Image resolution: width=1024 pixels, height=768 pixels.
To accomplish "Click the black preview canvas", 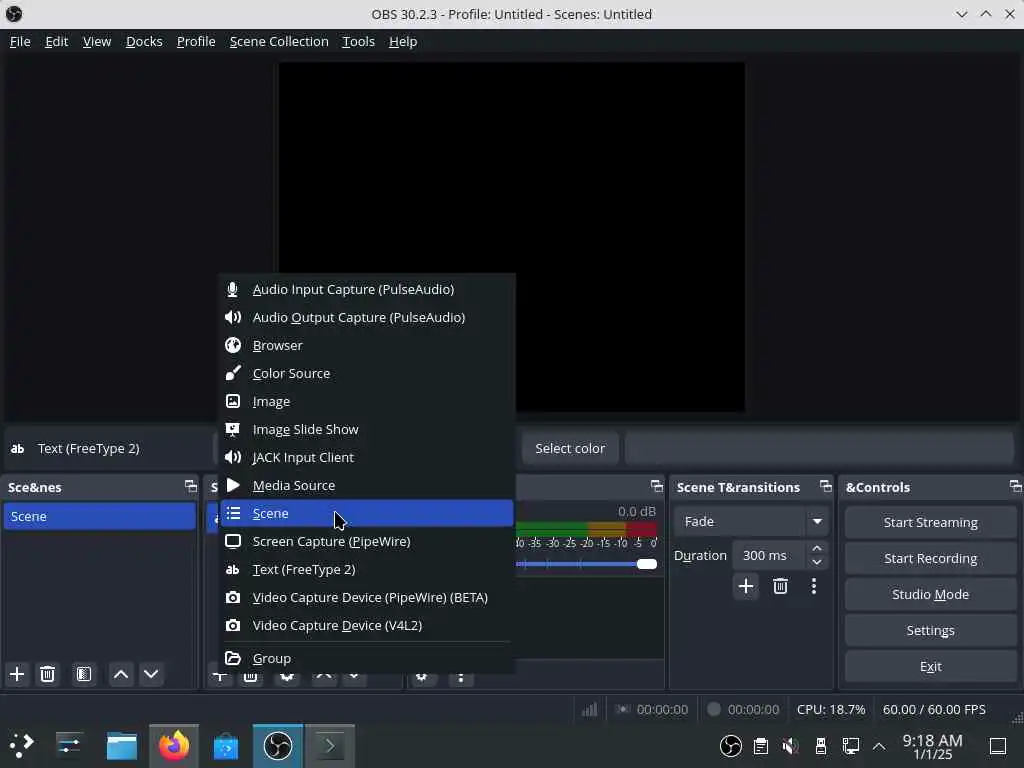I will 511,237.
